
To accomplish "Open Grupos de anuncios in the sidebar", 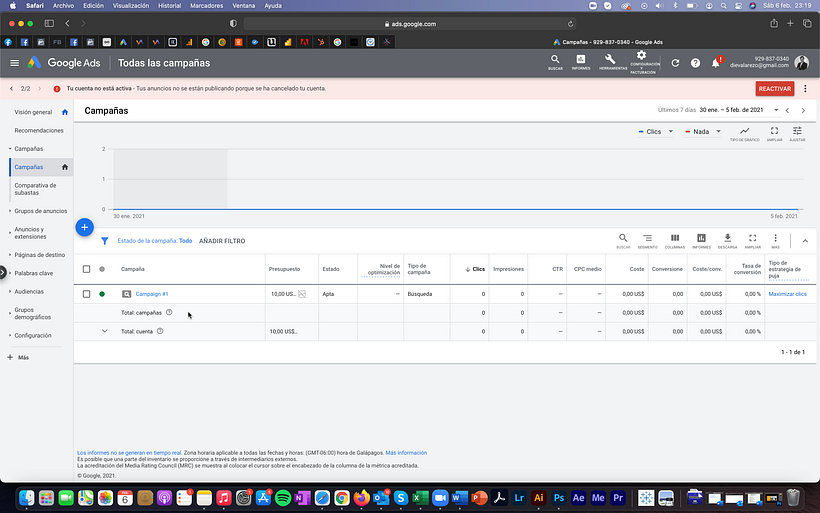I will (x=41, y=211).
